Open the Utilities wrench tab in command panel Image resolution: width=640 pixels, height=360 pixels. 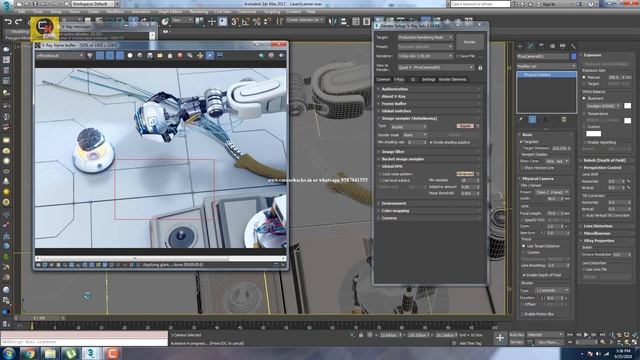tap(573, 46)
